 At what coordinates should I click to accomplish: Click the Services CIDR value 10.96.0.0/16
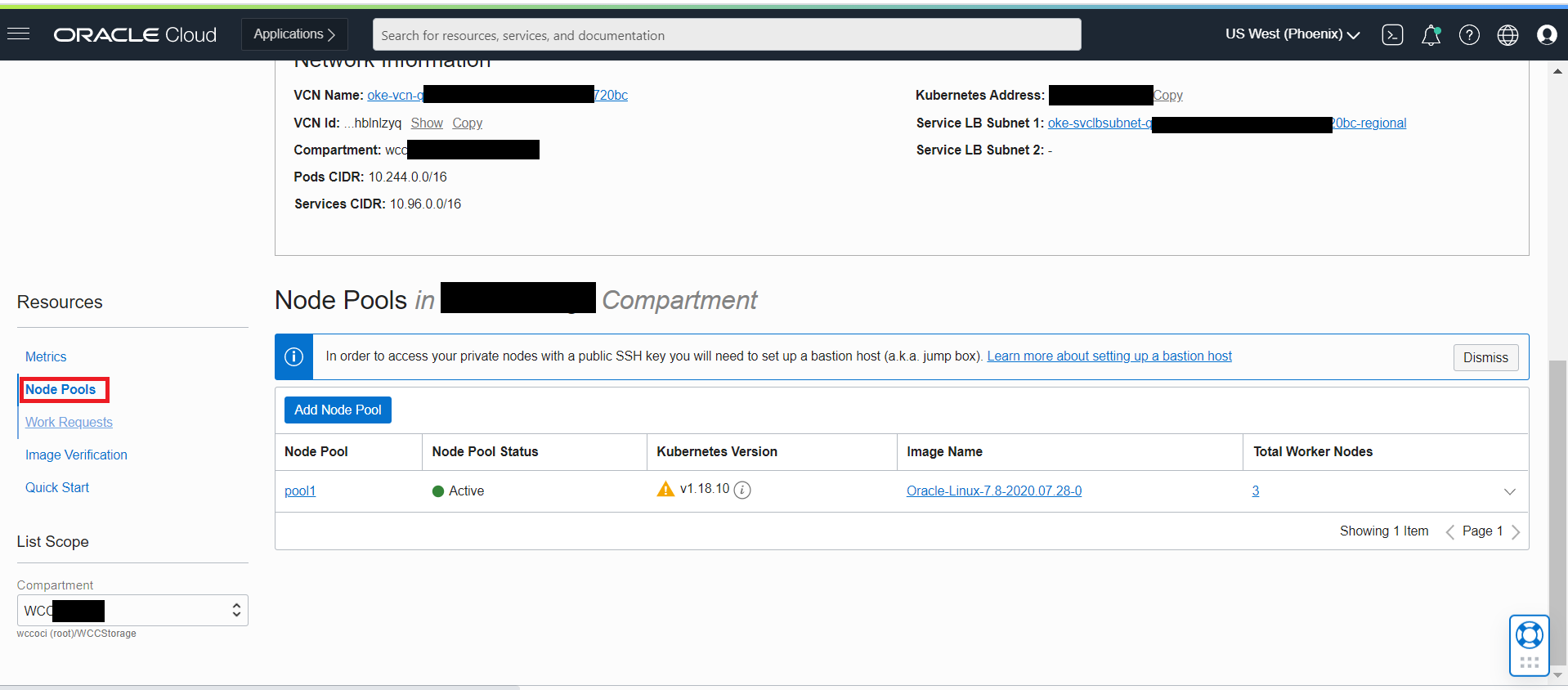425,204
